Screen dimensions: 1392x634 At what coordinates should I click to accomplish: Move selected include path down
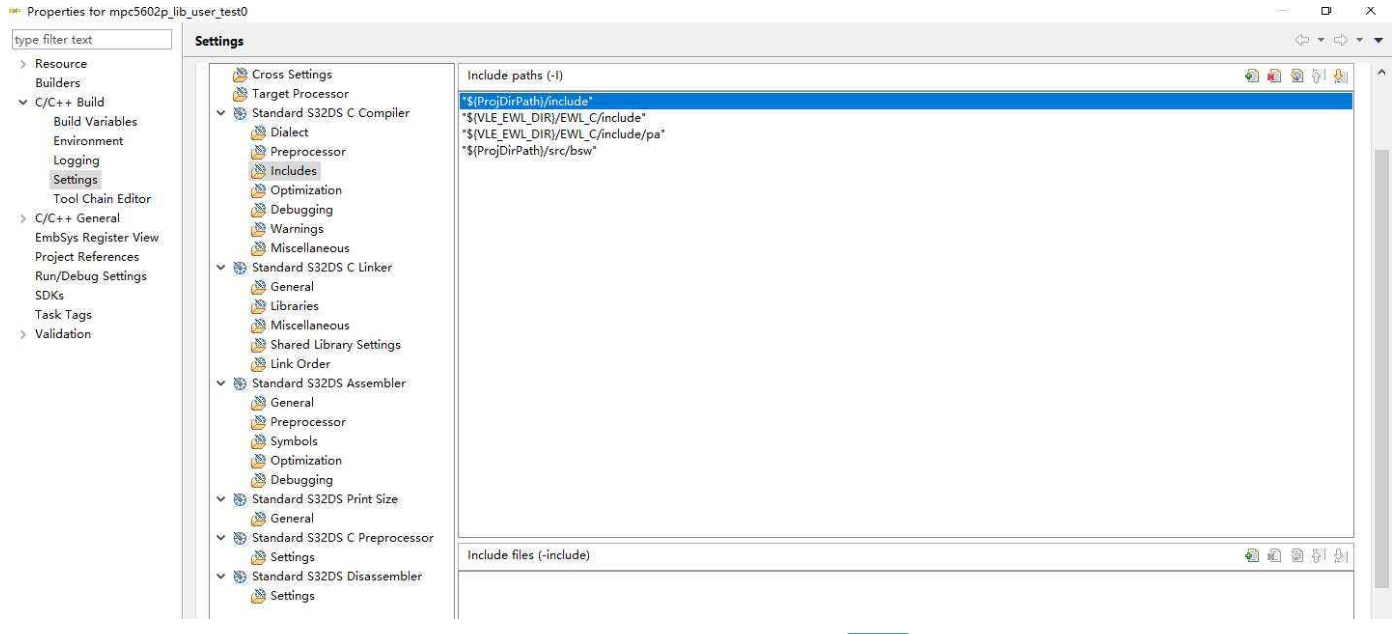coord(1341,76)
